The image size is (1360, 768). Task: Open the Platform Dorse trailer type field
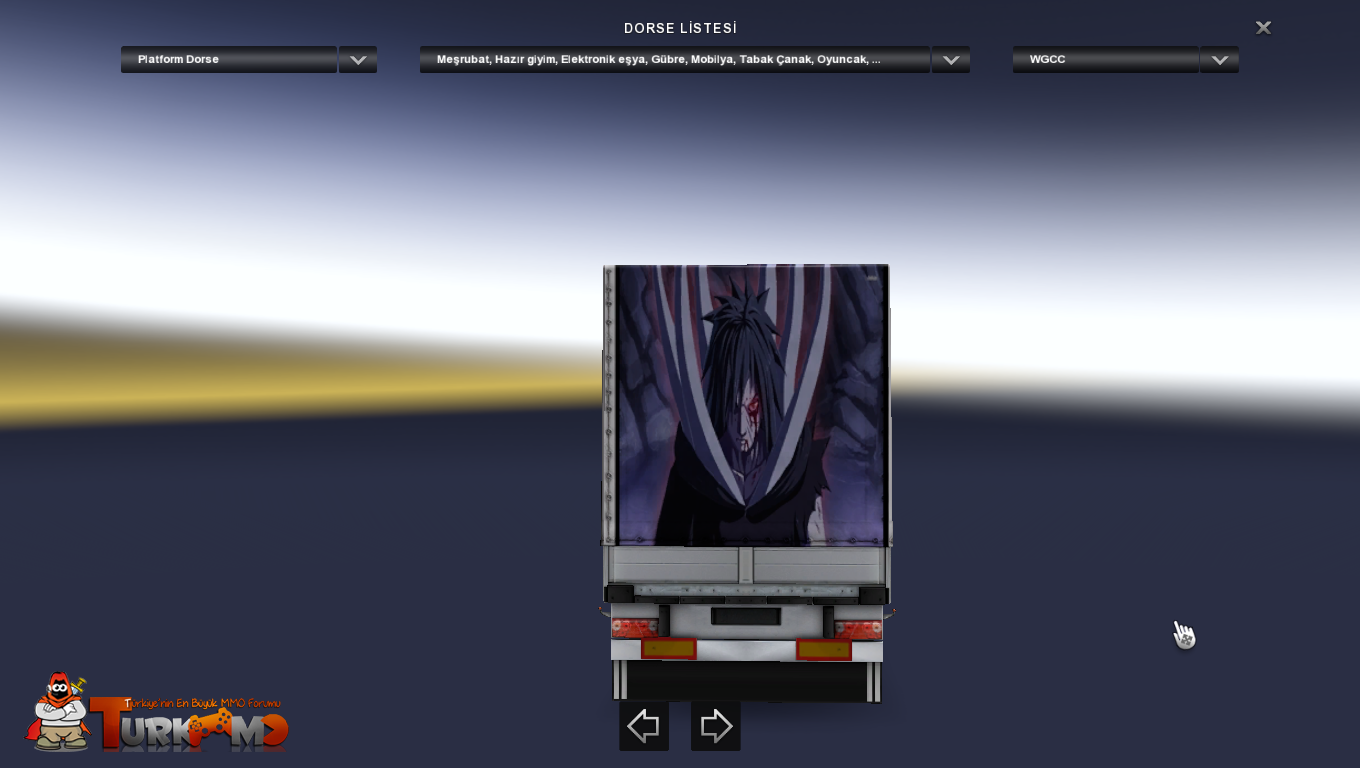tap(229, 60)
